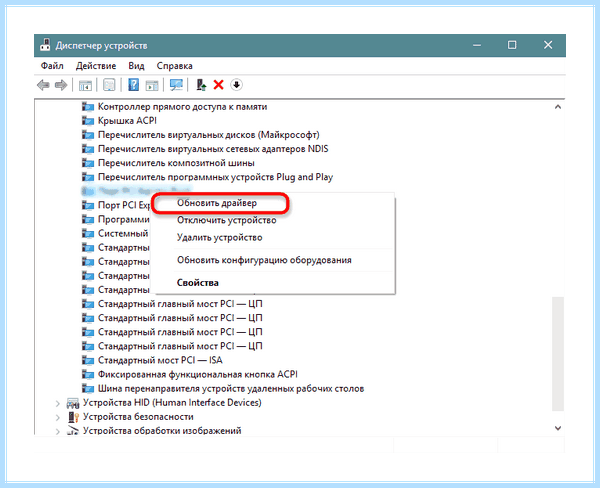The width and height of the screenshot is (600, 488).
Task: Open the Файл menu
Action: (x=52, y=66)
